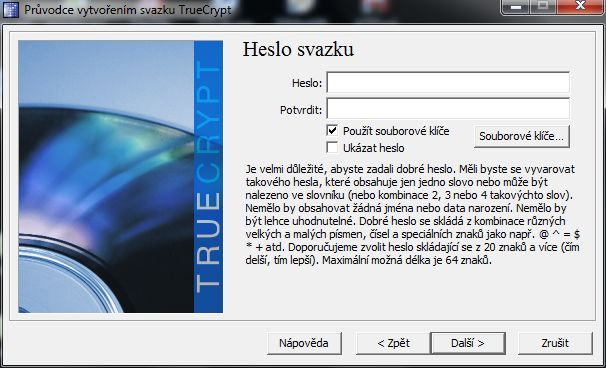Image resolution: width=606 pixels, height=368 pixels.
Task: Close the wizard window with X
Action: 580,7
